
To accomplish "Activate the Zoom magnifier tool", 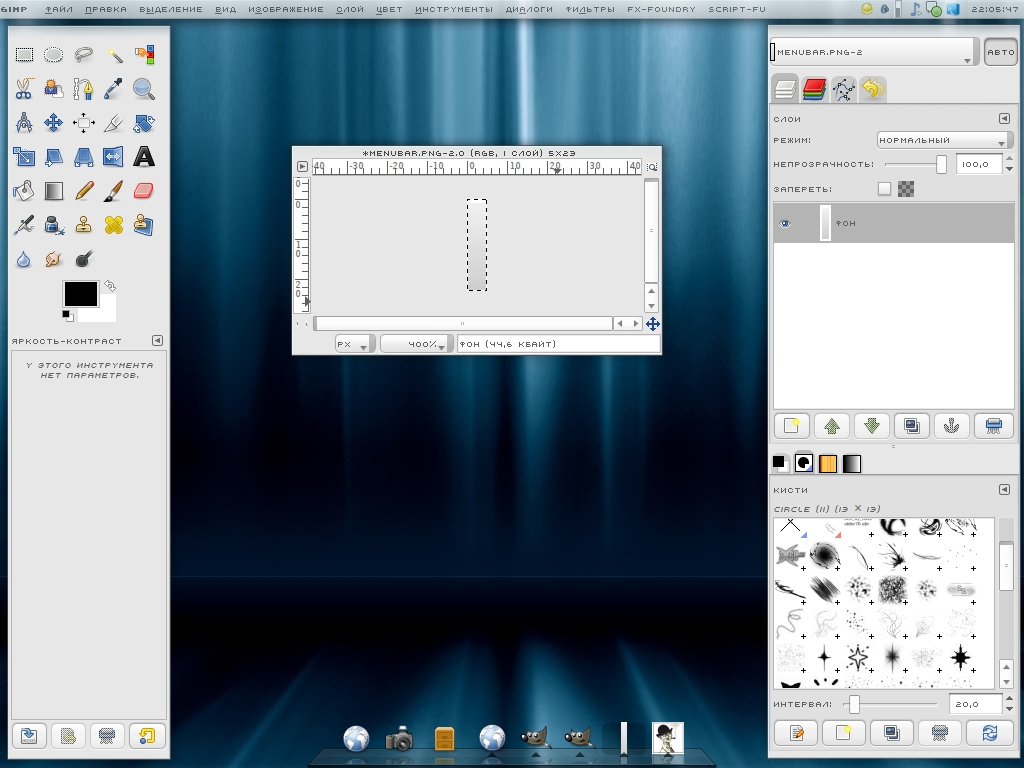I will pyautogui.click(x=144, y=89).
